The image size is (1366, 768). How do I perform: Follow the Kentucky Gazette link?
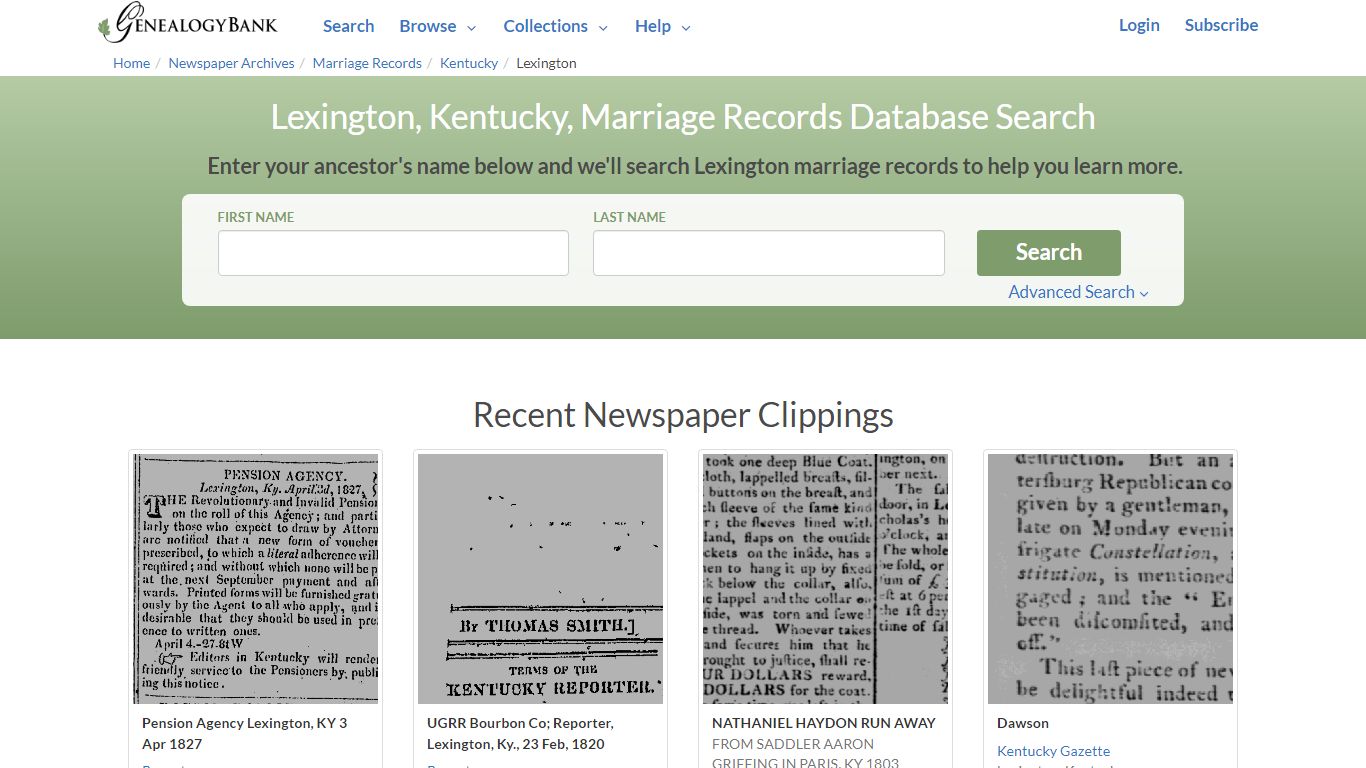tap(1053, 751)
